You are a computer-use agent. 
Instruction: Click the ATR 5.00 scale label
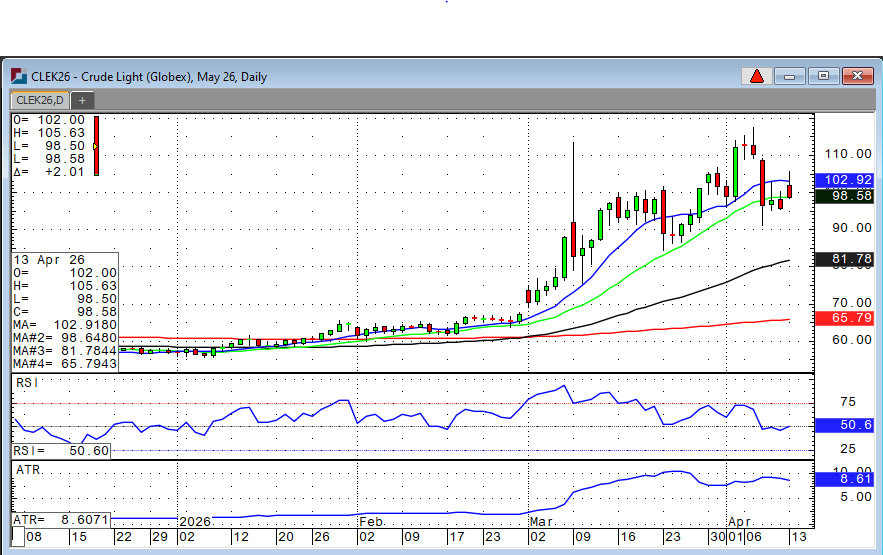(856, 497)
